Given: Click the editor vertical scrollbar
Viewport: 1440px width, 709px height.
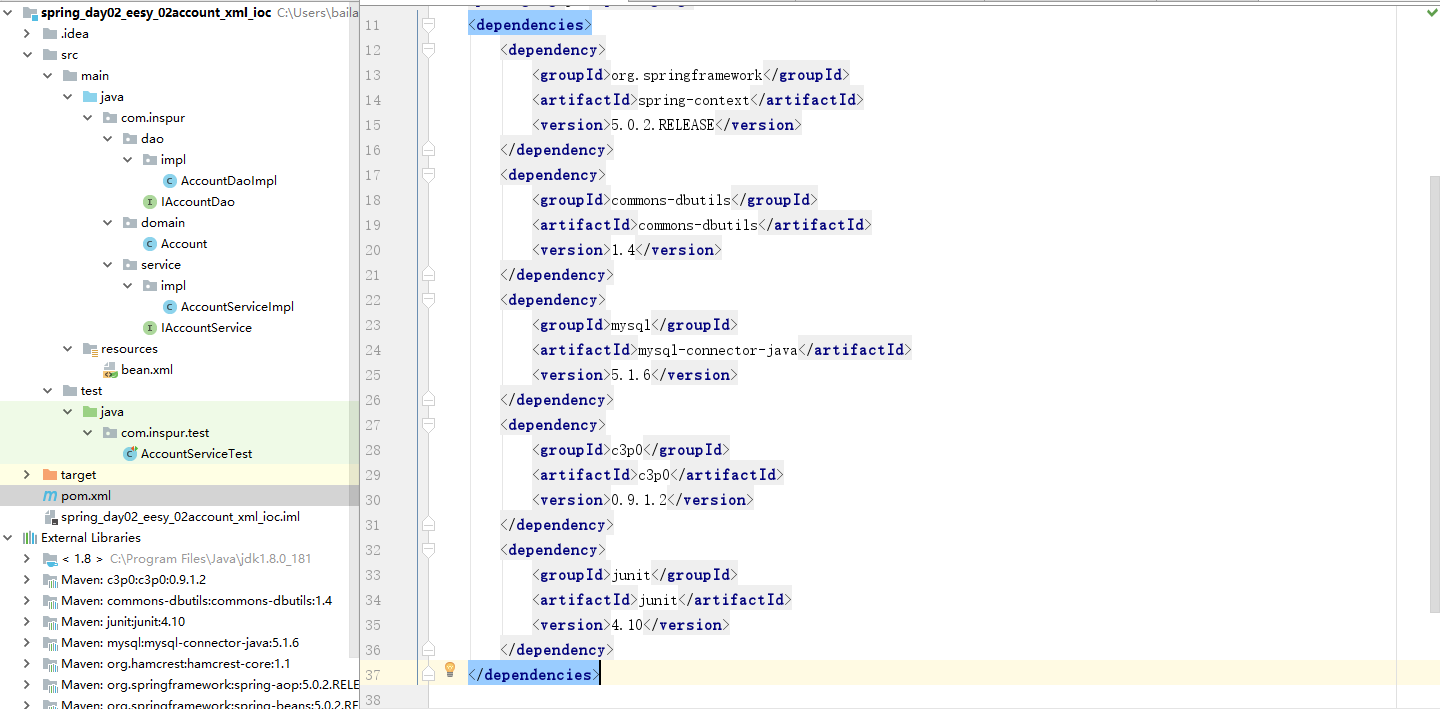Looking at the screenshot, I should coord(1434,395).
